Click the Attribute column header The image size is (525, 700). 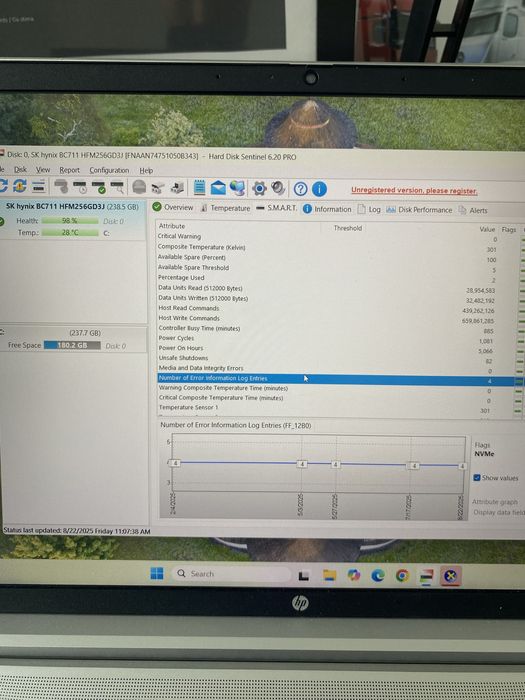172,226
